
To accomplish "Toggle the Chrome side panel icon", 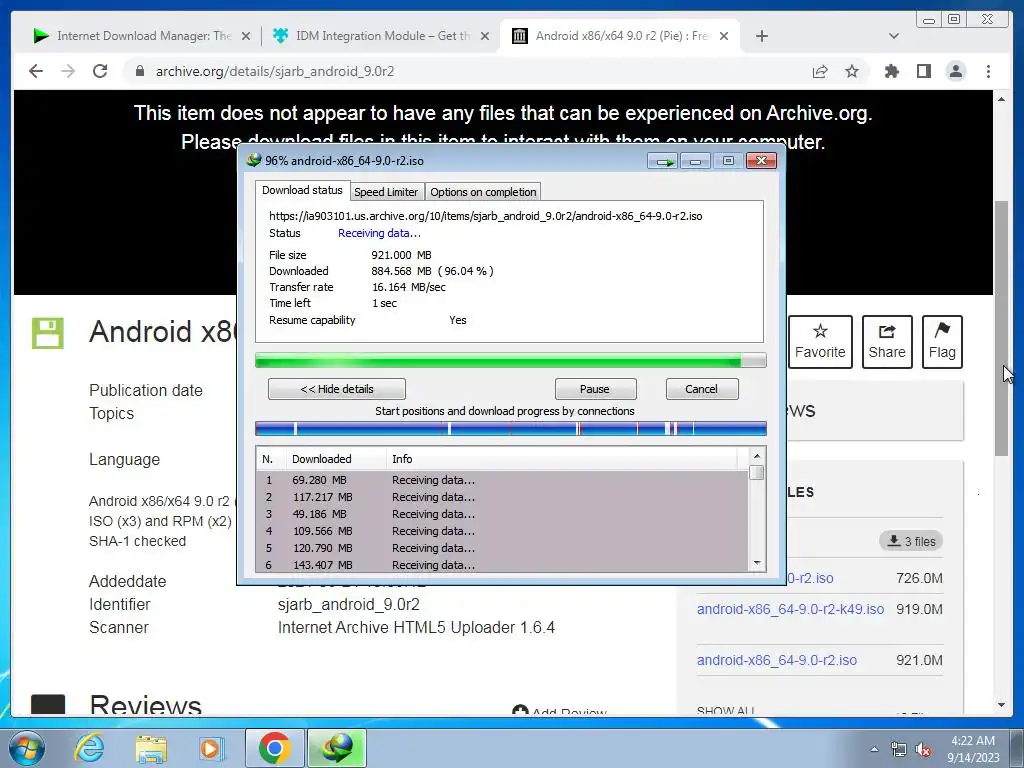I will point(923,71).
